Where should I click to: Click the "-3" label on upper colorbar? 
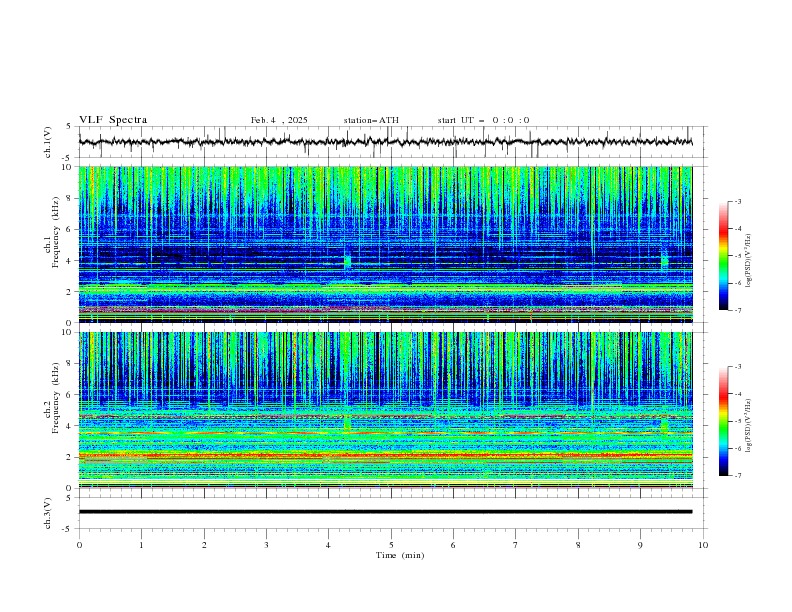(737, 201)
